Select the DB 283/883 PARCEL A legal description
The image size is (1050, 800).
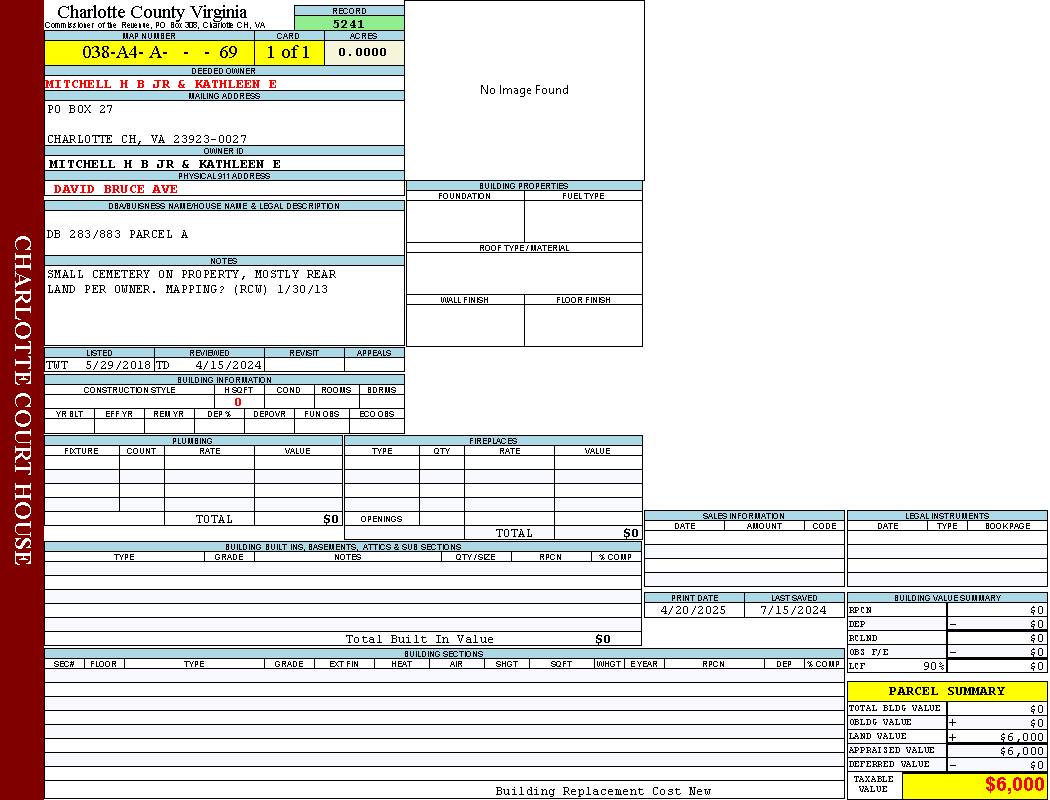point(117,234)
